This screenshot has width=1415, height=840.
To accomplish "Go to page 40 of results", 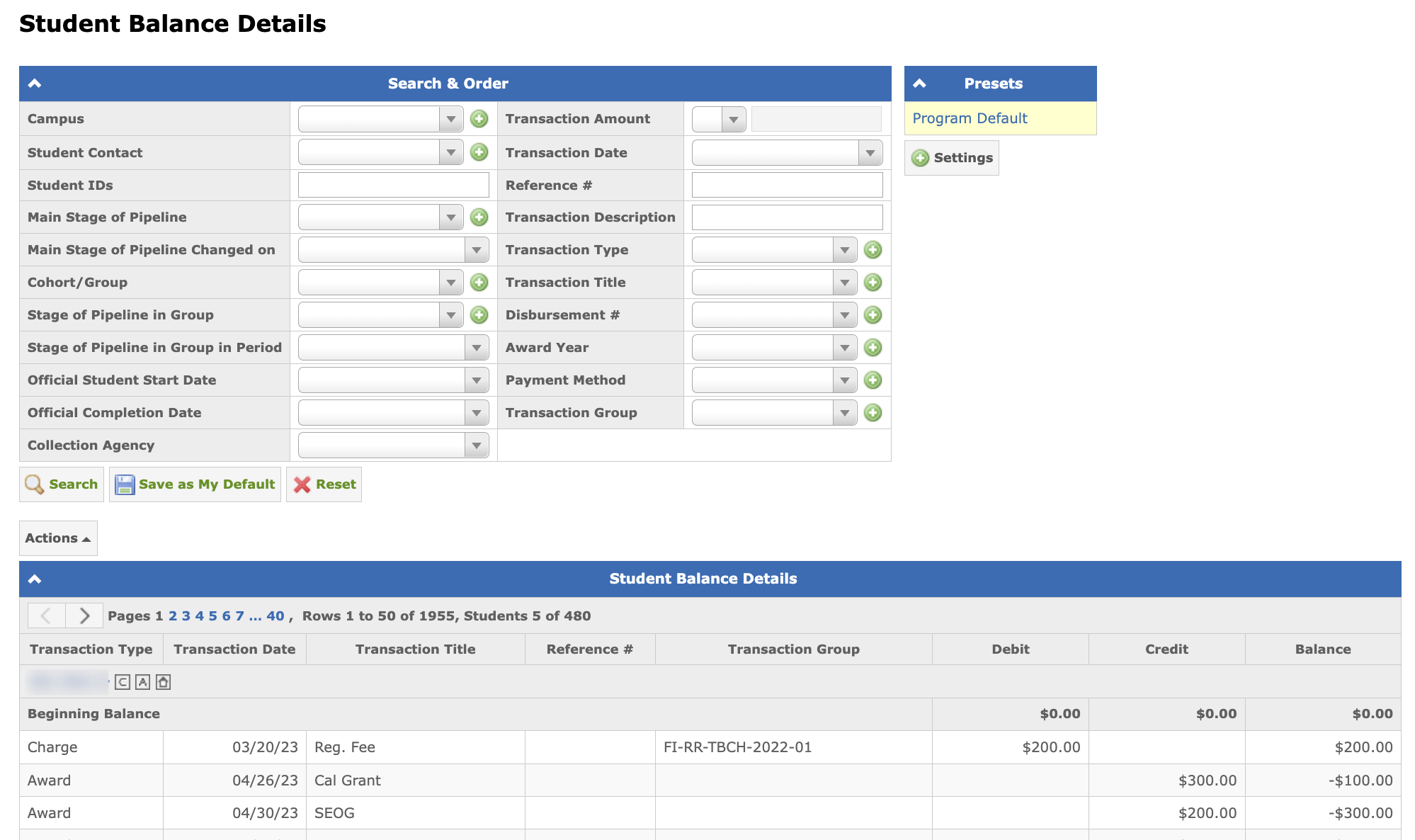I will [275, 616].
